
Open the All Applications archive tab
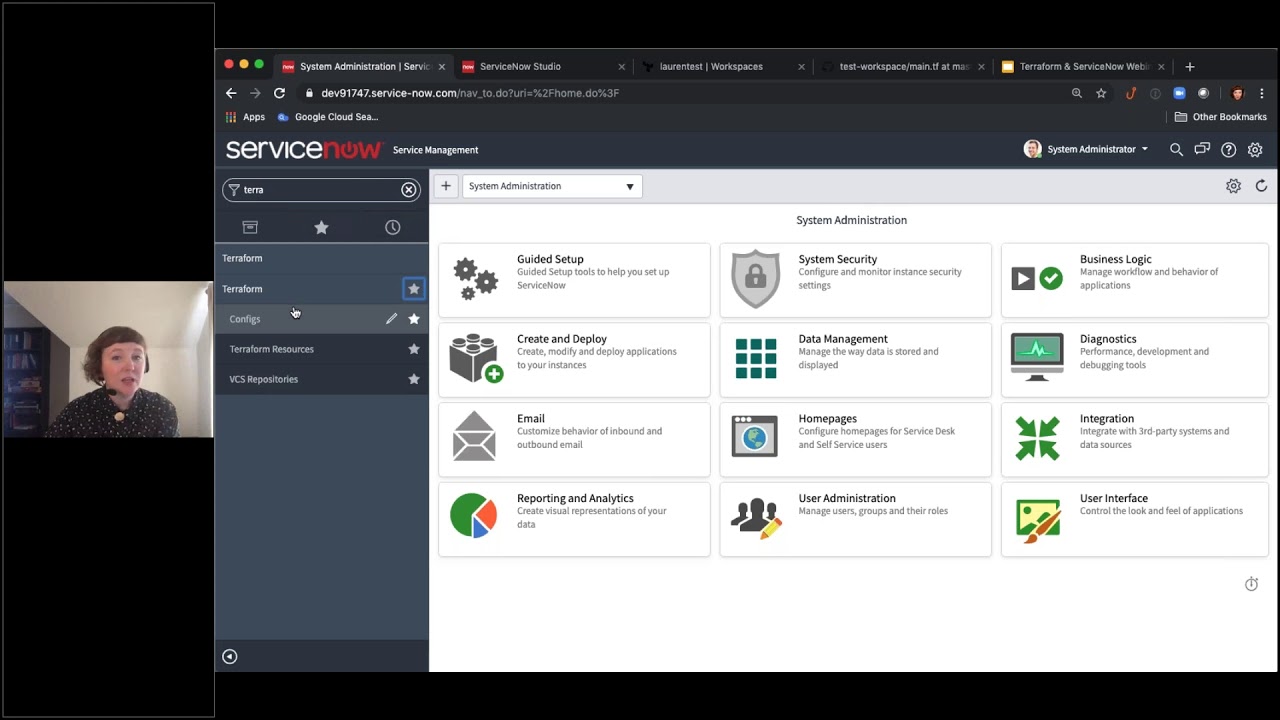tap(250, 227)
